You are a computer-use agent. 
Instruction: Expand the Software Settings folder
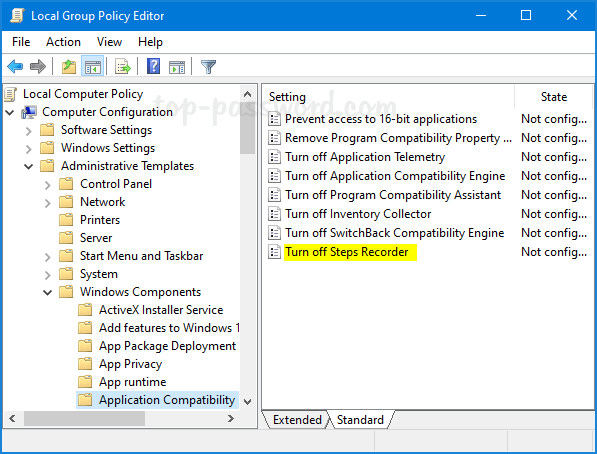click(29, 131)
